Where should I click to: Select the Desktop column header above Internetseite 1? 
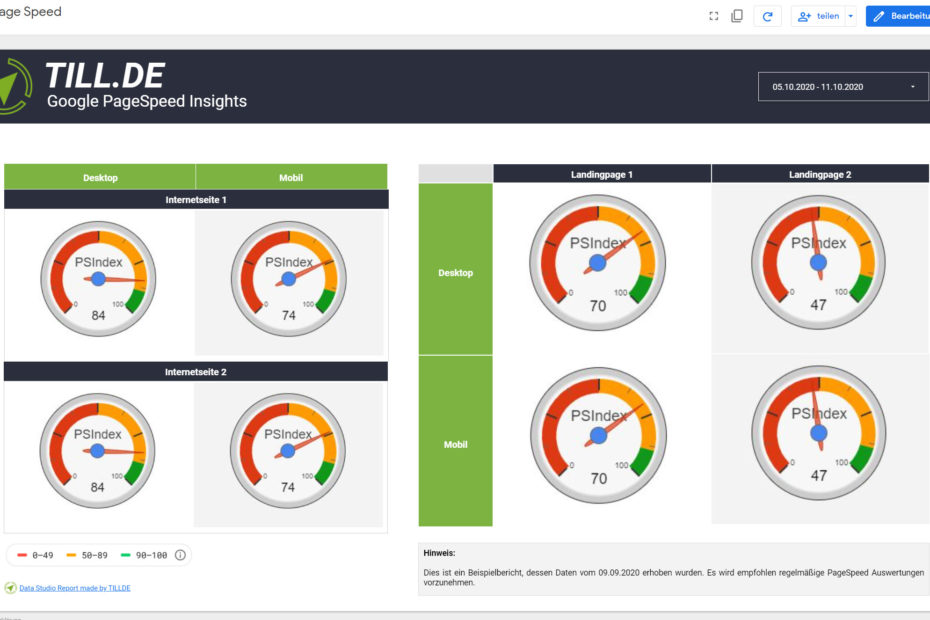coord(100,177)
